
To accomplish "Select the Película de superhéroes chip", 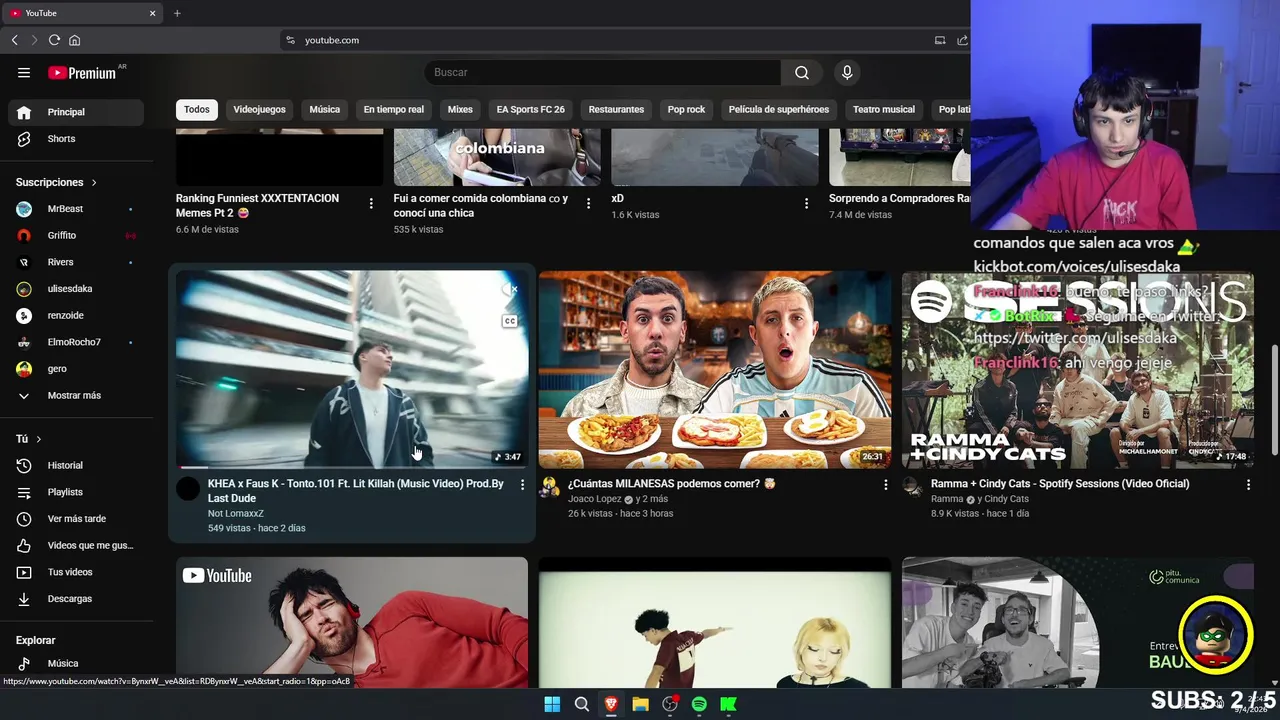I will 779,109.
